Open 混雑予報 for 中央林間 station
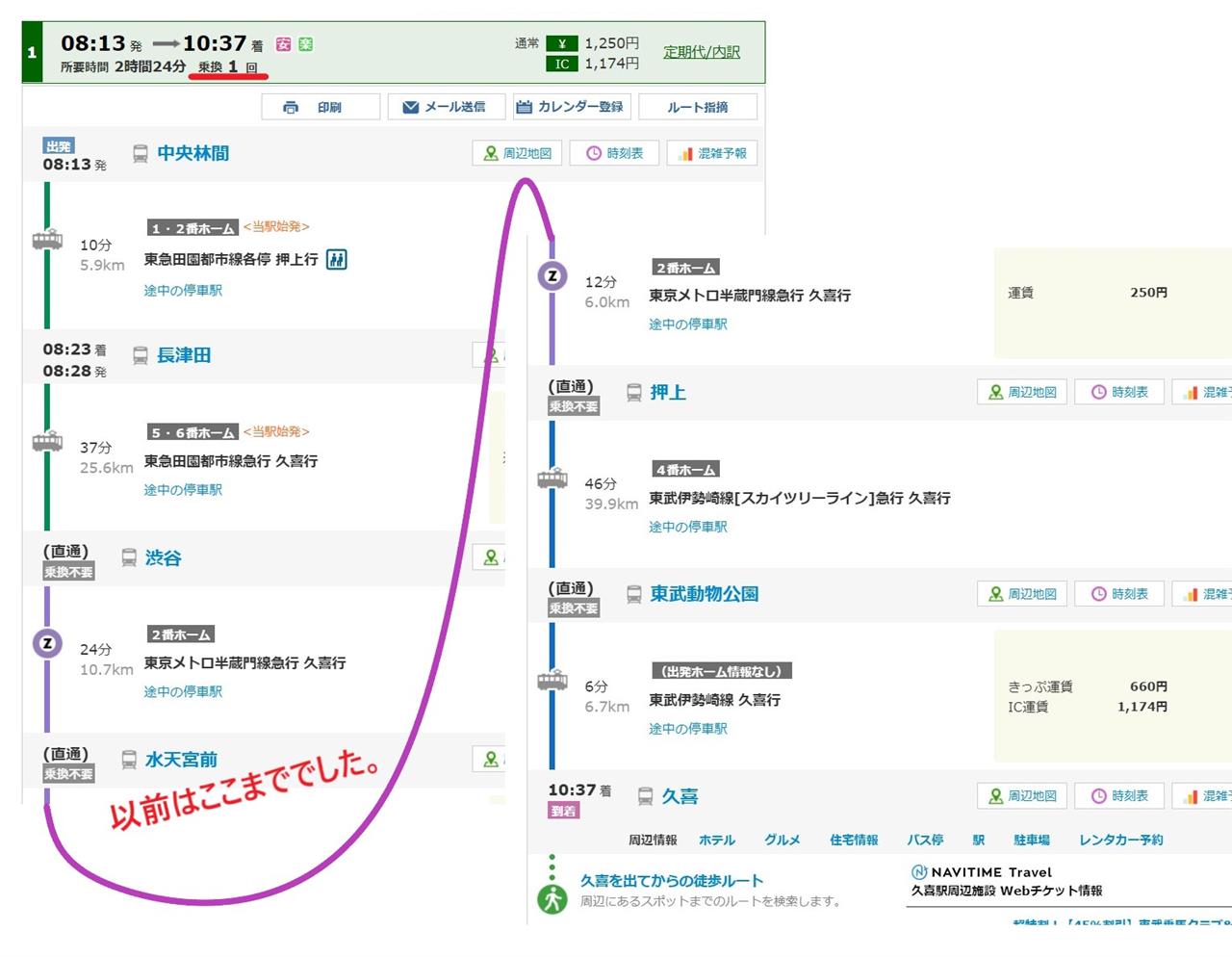This screenshot has width=1232, height=957. (712, 153)
